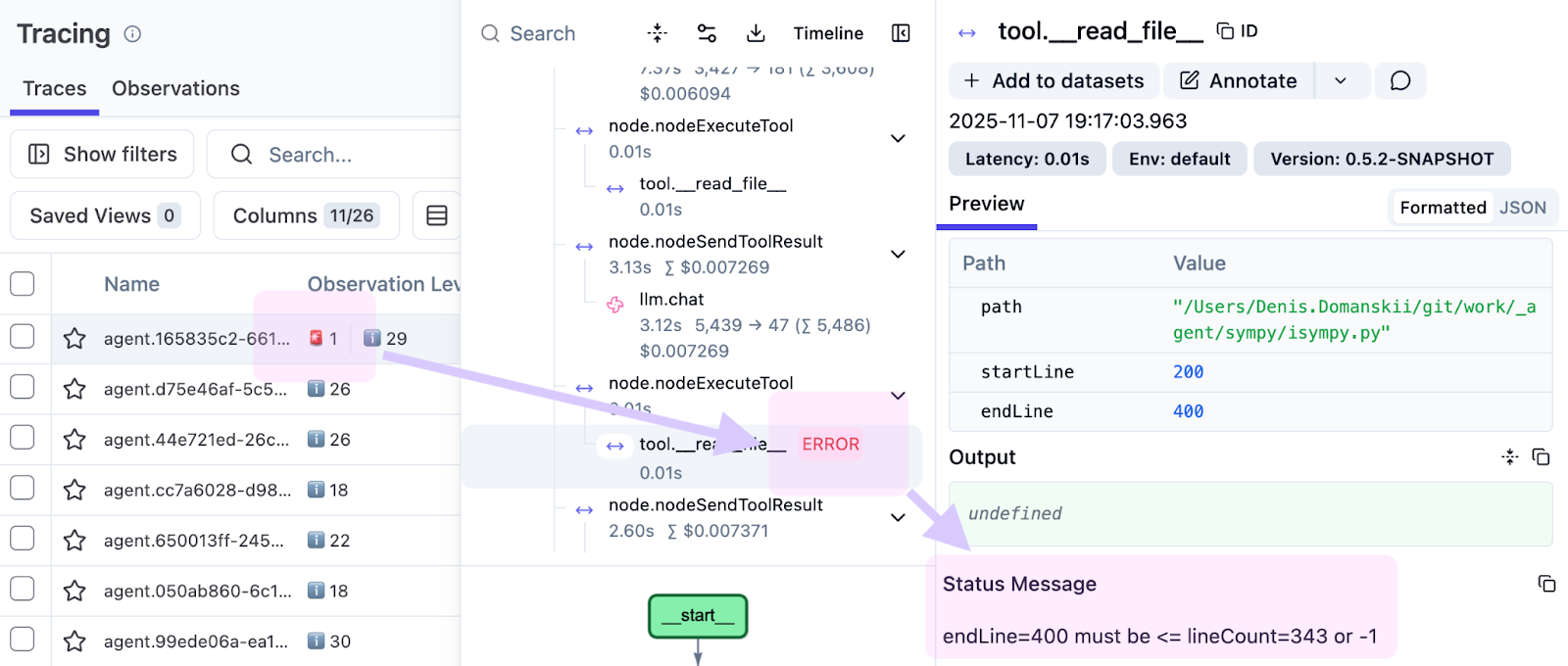Click the Show filters button
The image size is (1568, 666).
pyautogui.click(x=103, y=155)
